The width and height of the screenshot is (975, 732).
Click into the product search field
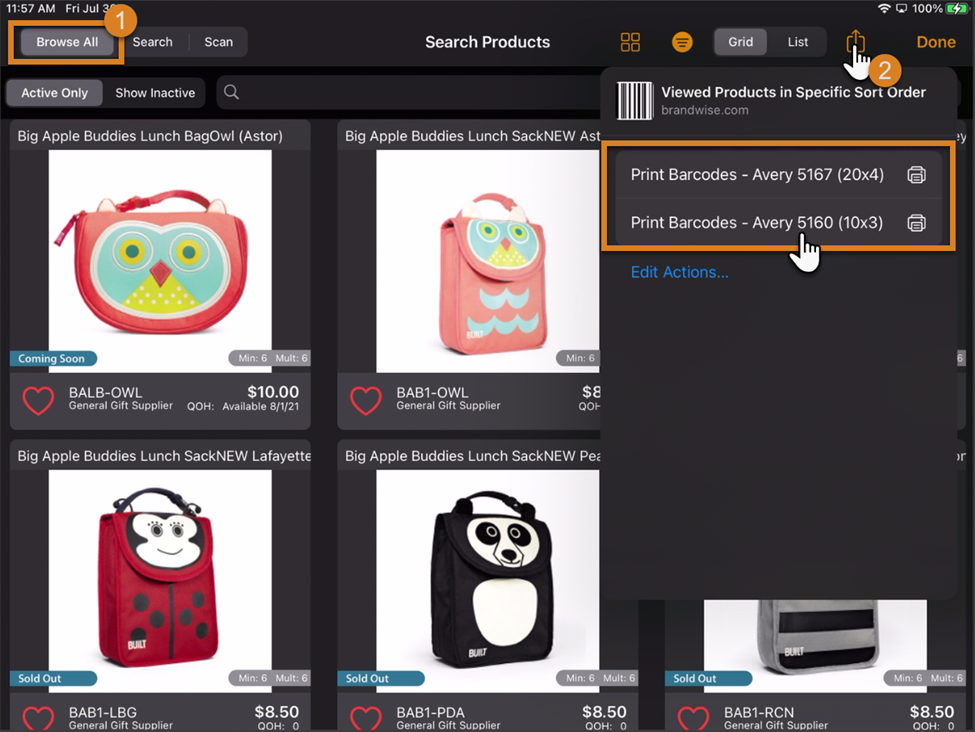[x=409, y=92]
